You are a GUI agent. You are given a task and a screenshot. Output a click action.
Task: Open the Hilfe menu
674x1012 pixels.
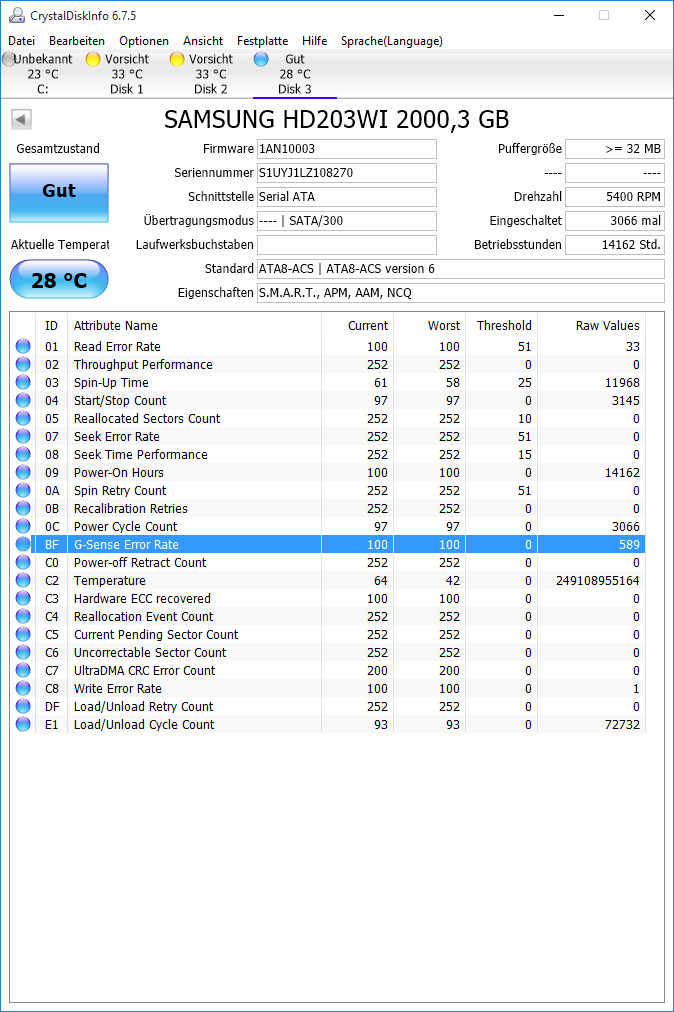pyautogui.click(x=314, y=41)
